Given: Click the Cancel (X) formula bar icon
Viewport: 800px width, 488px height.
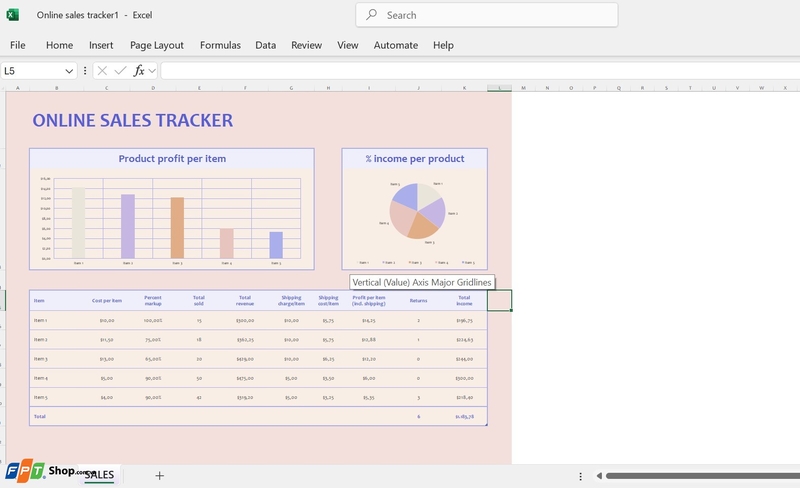Looking at the screenshot, I should [x=102, y=71].
